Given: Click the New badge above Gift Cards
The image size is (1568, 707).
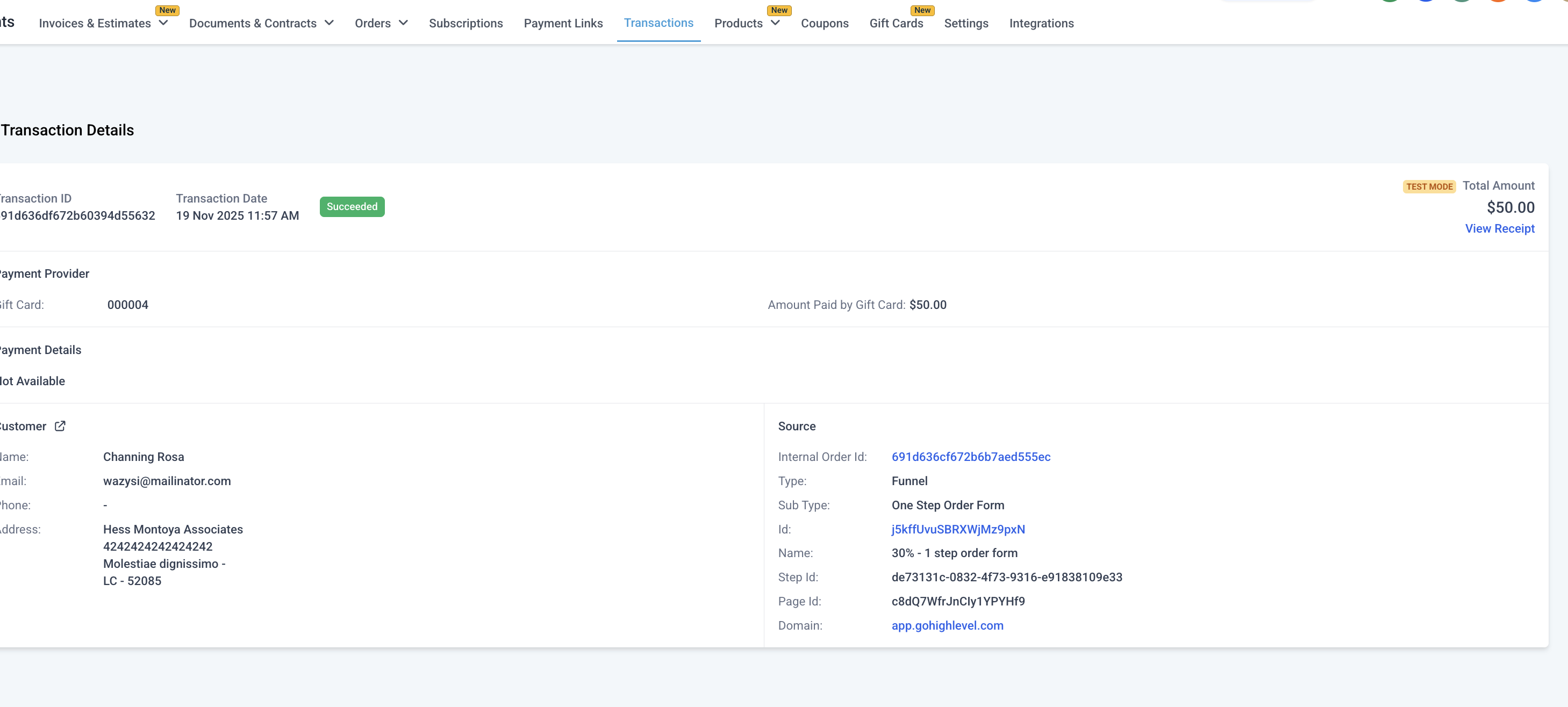Looking at the screenshot, I should [x=922, y=10].
